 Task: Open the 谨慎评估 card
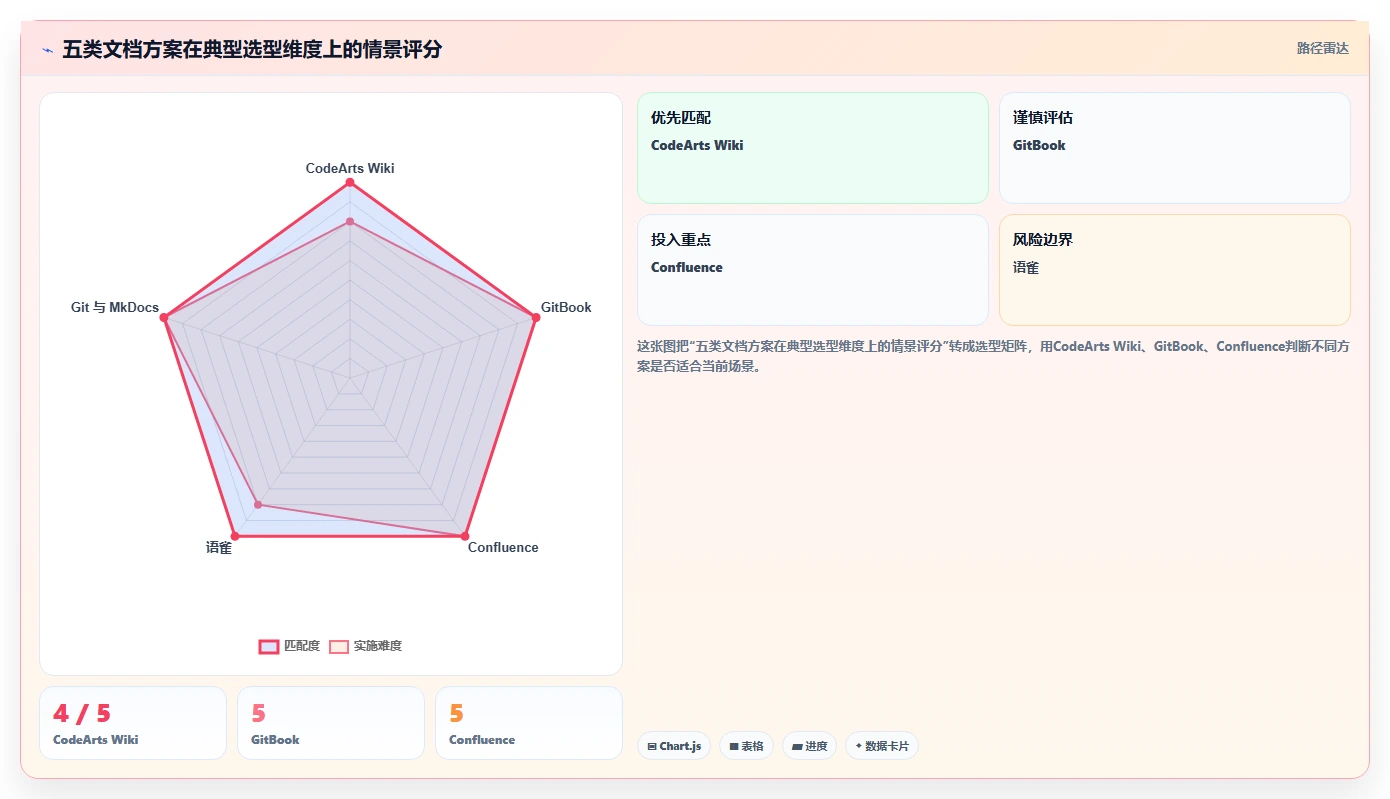click(x=1175, y=148)
